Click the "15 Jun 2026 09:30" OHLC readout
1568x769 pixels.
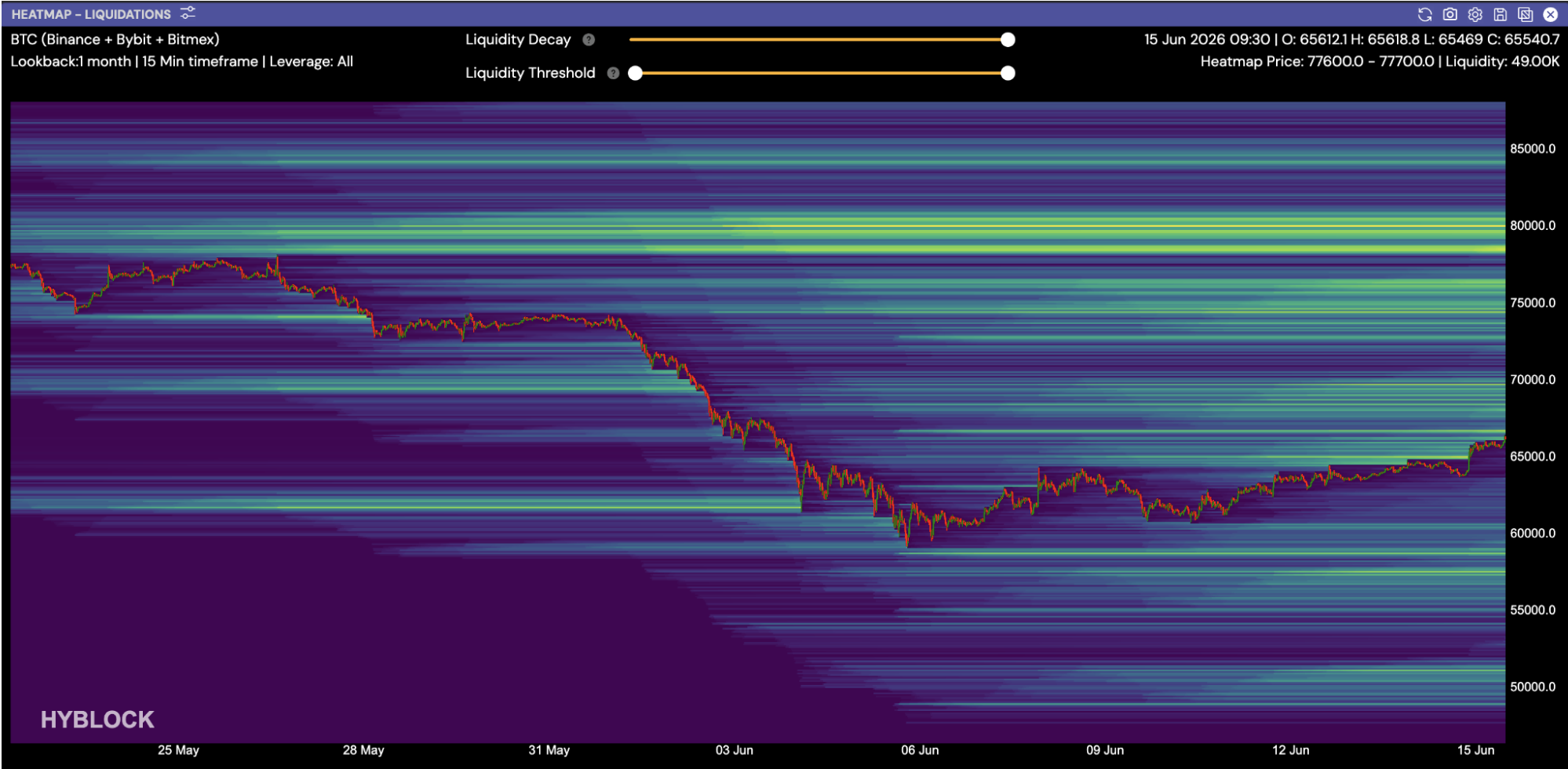(x=1352, y=39)
